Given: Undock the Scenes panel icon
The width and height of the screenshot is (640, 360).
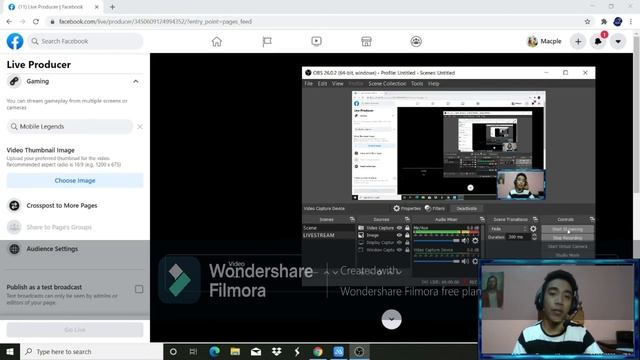Looking at the screenshot, I should click(352, 220).
